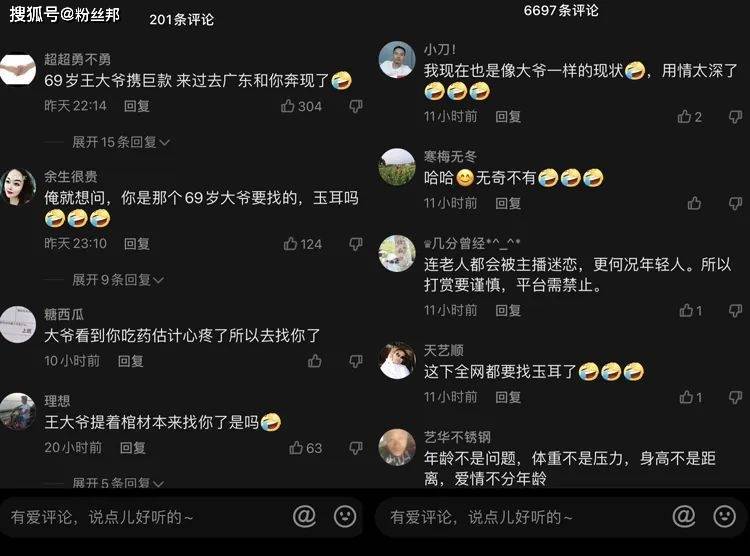Like 糖西瓜's comment about 吃药

(315, 361)
